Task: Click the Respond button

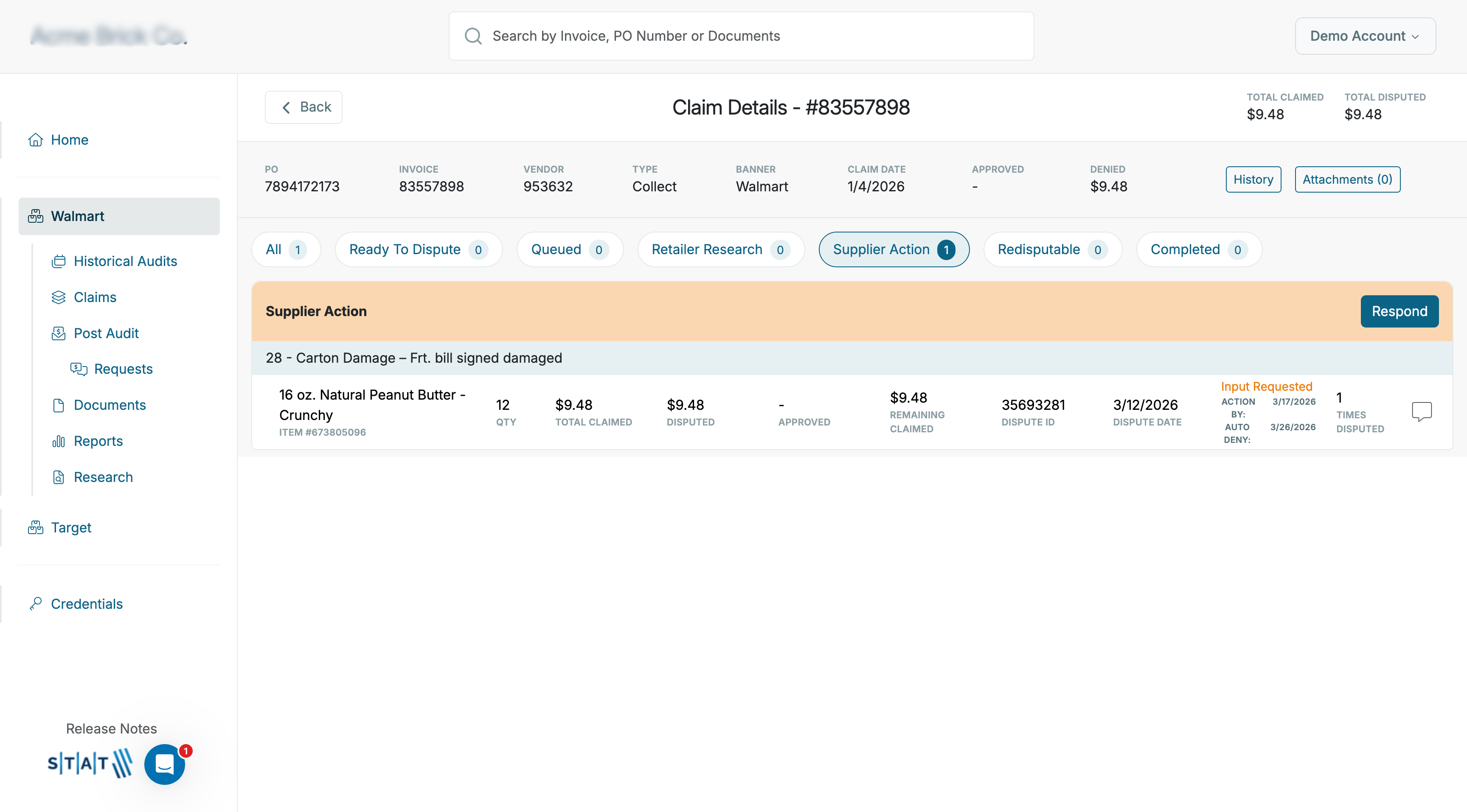Action: 1399,311
